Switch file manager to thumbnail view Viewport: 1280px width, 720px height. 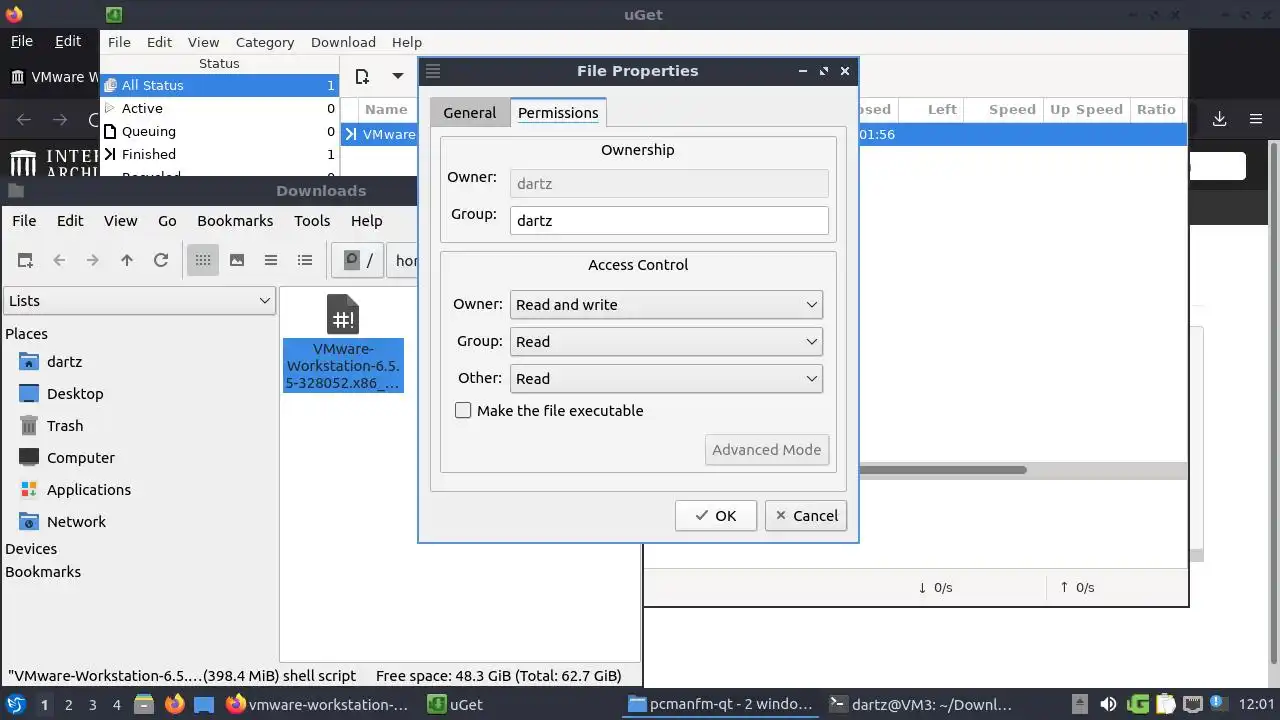click(x=237, y=260)
